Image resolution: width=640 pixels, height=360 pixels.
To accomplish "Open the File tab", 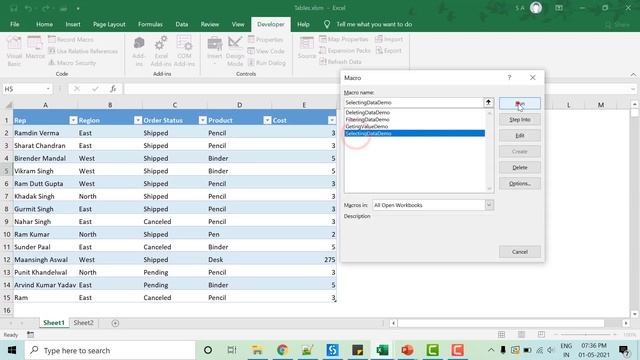I will pyautogui.click(x=15, y=24).
